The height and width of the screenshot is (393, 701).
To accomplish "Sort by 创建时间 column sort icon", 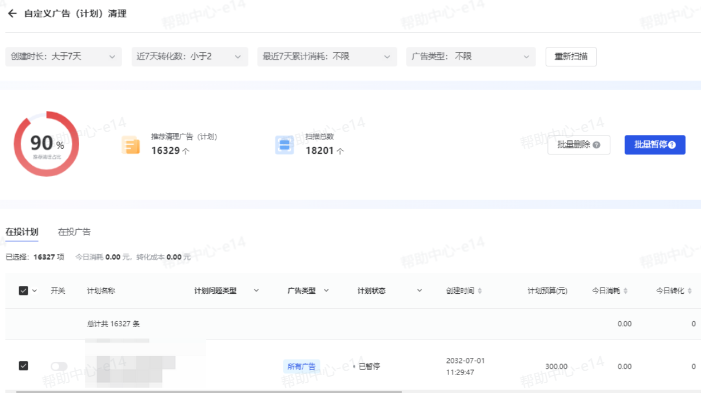I will (x=480, y=291).
